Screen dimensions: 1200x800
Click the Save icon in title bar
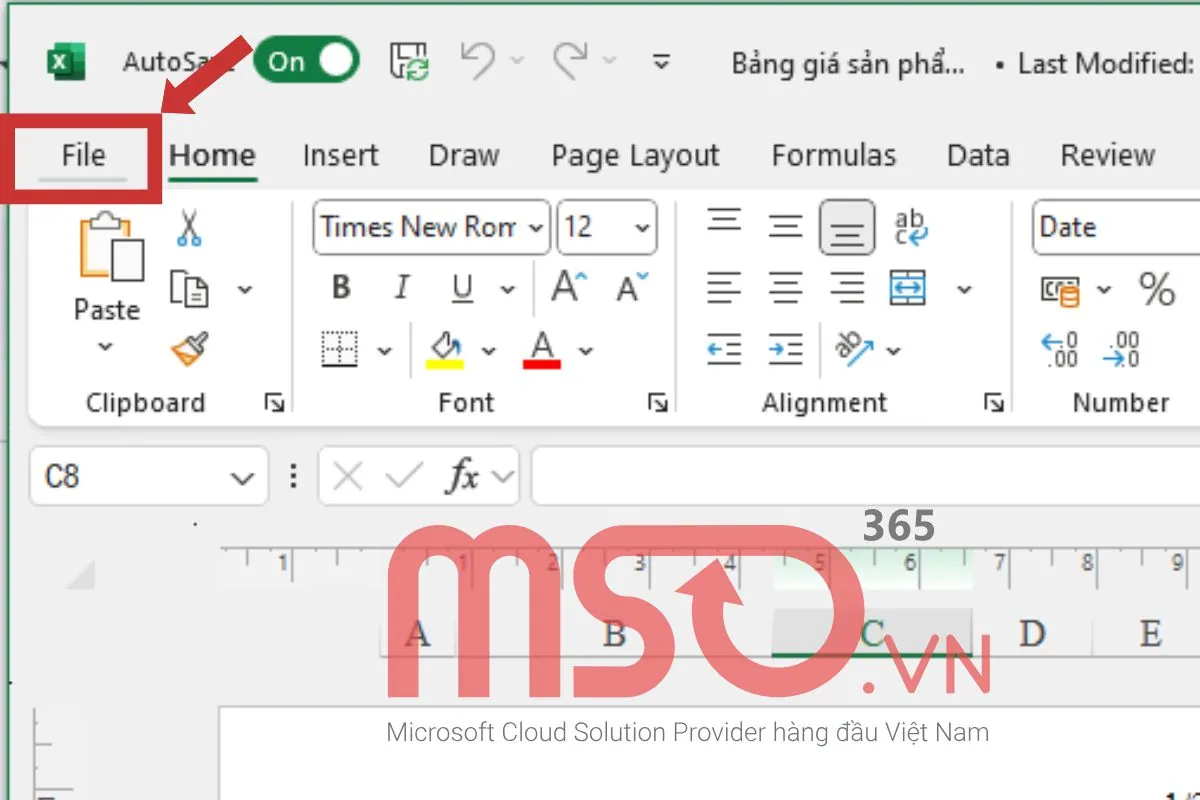pyautogui.click(x=410, y=62)
